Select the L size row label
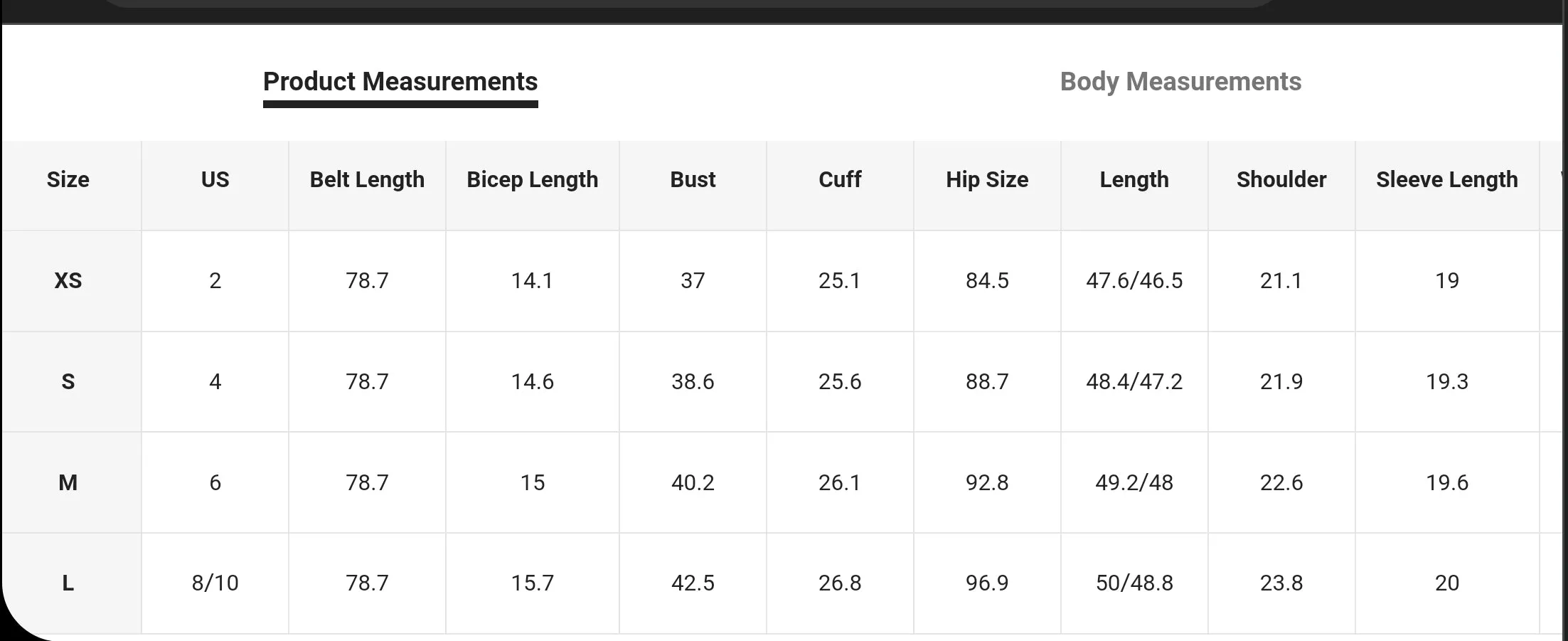The width and height of the screenshot is (1568, 641). 68,583
